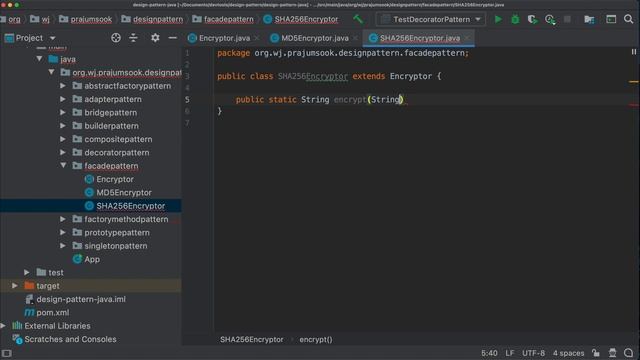Expand prototypepattern package arrow
The height and width of the screenshot is (360, 640).
[x=63, y=232]
